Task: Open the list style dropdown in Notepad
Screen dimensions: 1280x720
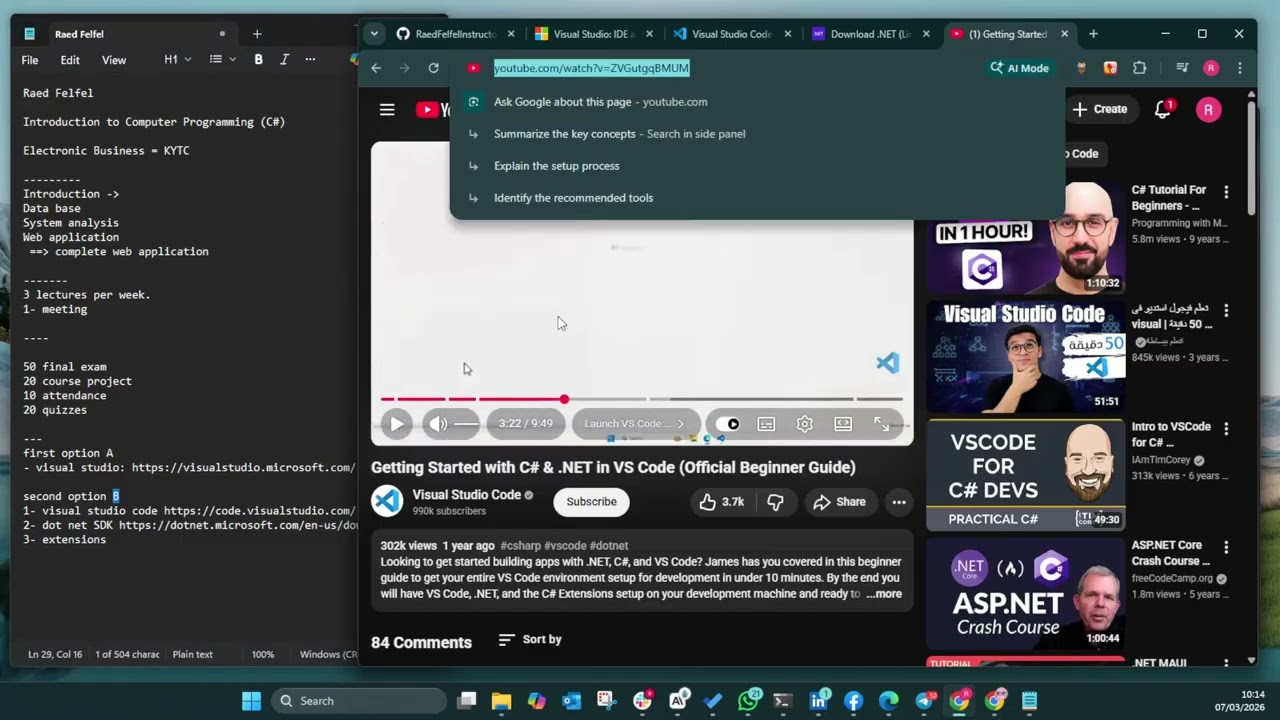Action: click(x=223, y=60)
